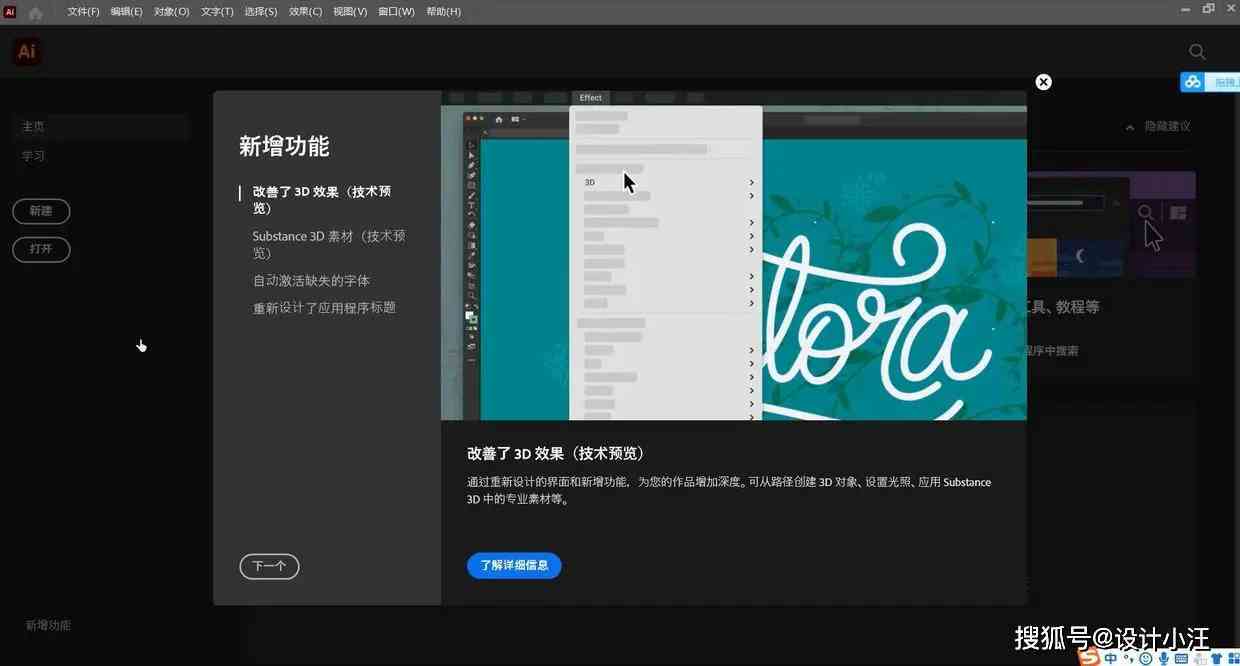Click the 下一个 button in the dialog

click(x=269, y=566)
